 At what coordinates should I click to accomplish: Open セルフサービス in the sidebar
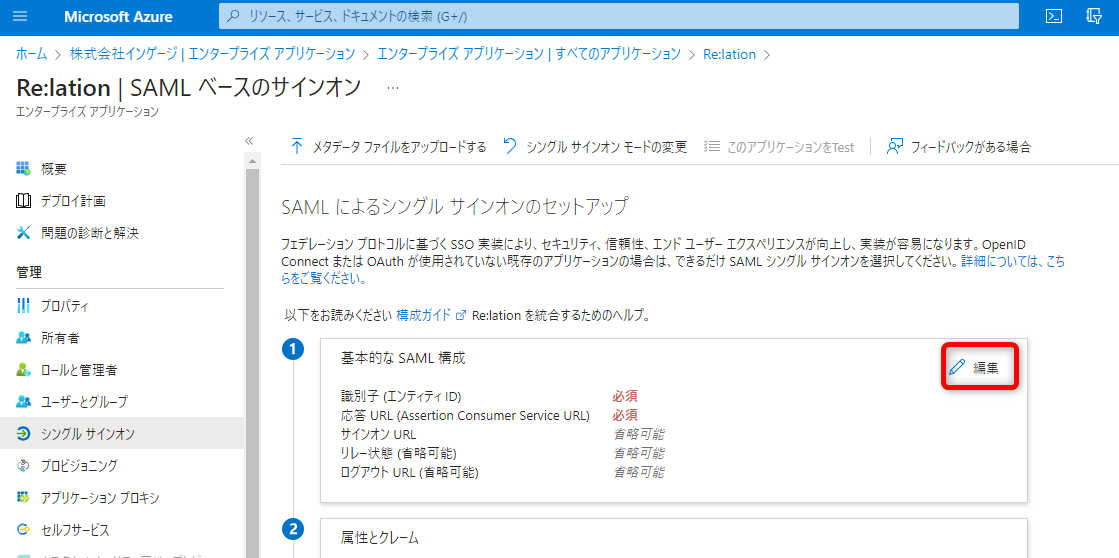click(x=75, y=530)
